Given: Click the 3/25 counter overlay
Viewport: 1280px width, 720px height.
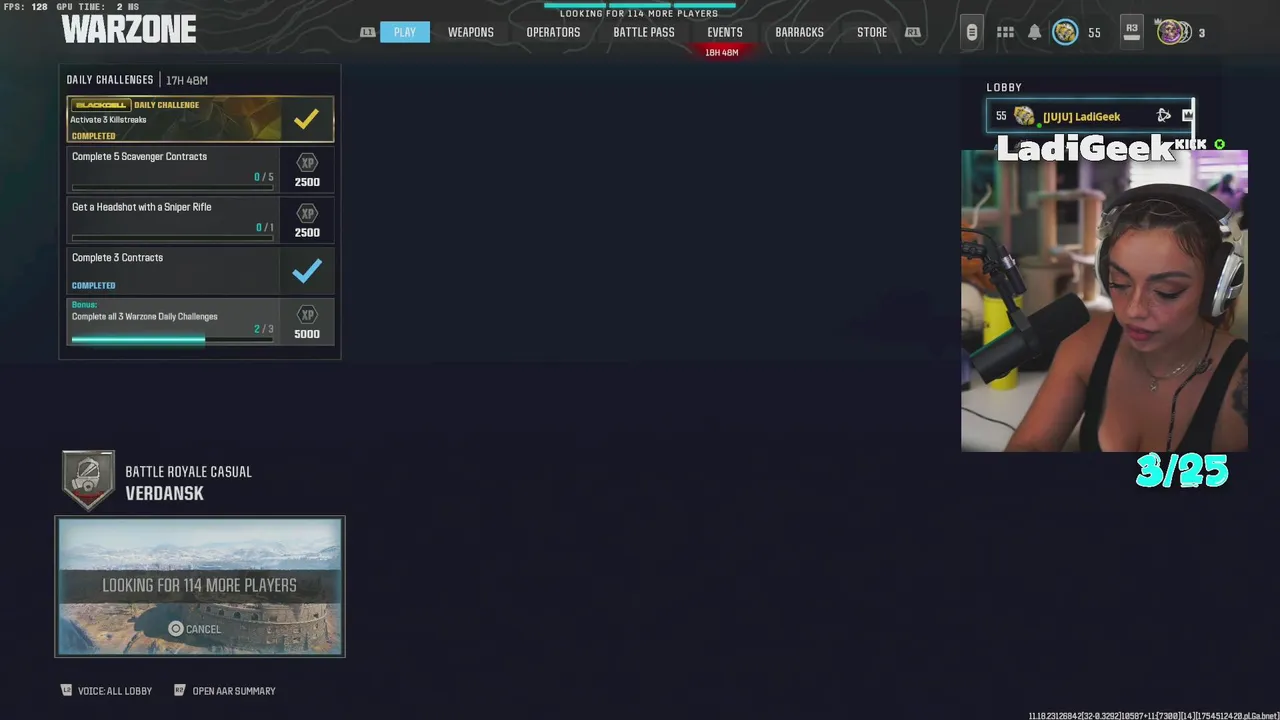Looking at the screenshot, I should pyautogui.click(x=1182, y=470).
